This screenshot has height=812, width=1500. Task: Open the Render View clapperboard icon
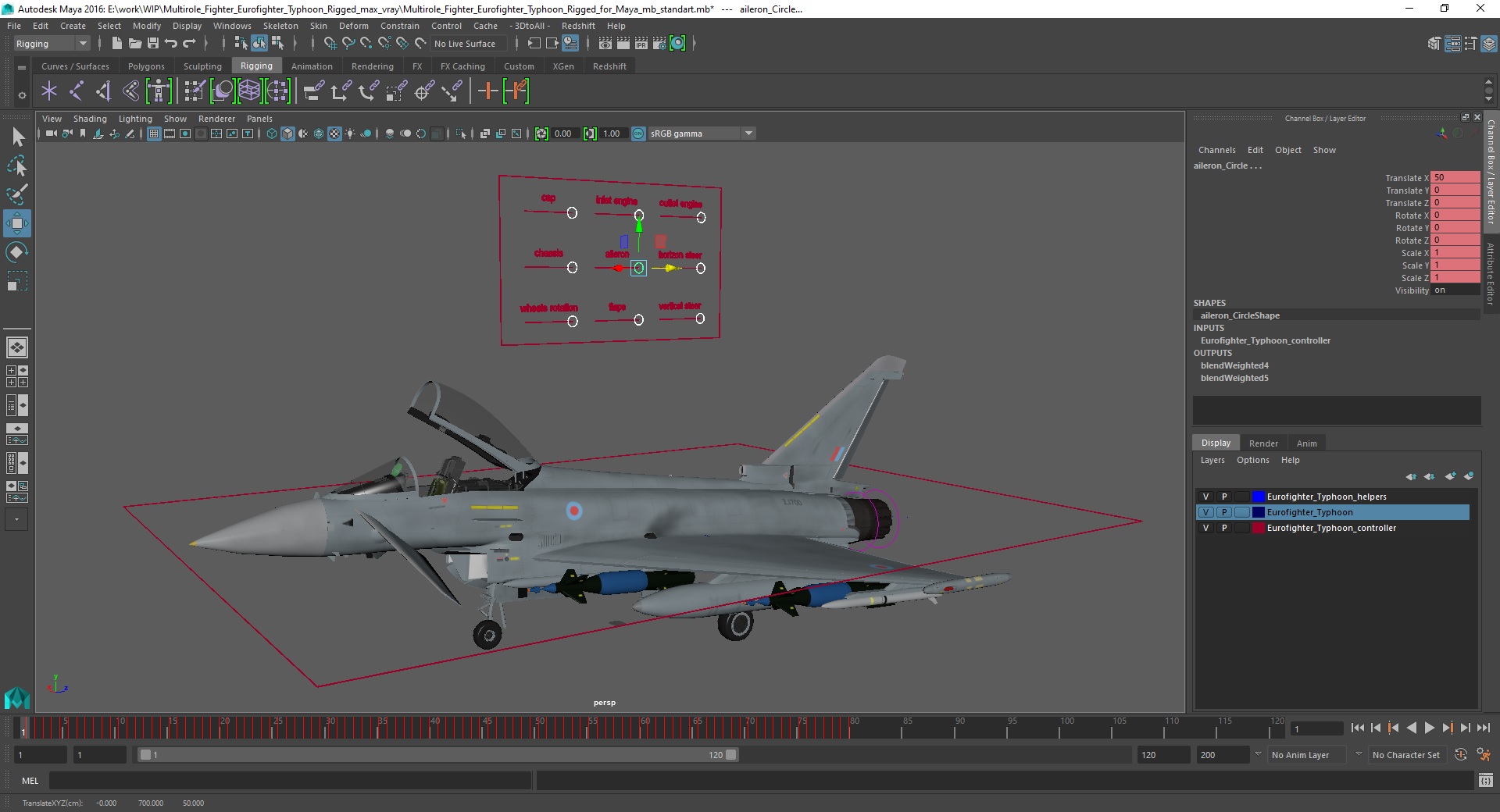(605, 44)
